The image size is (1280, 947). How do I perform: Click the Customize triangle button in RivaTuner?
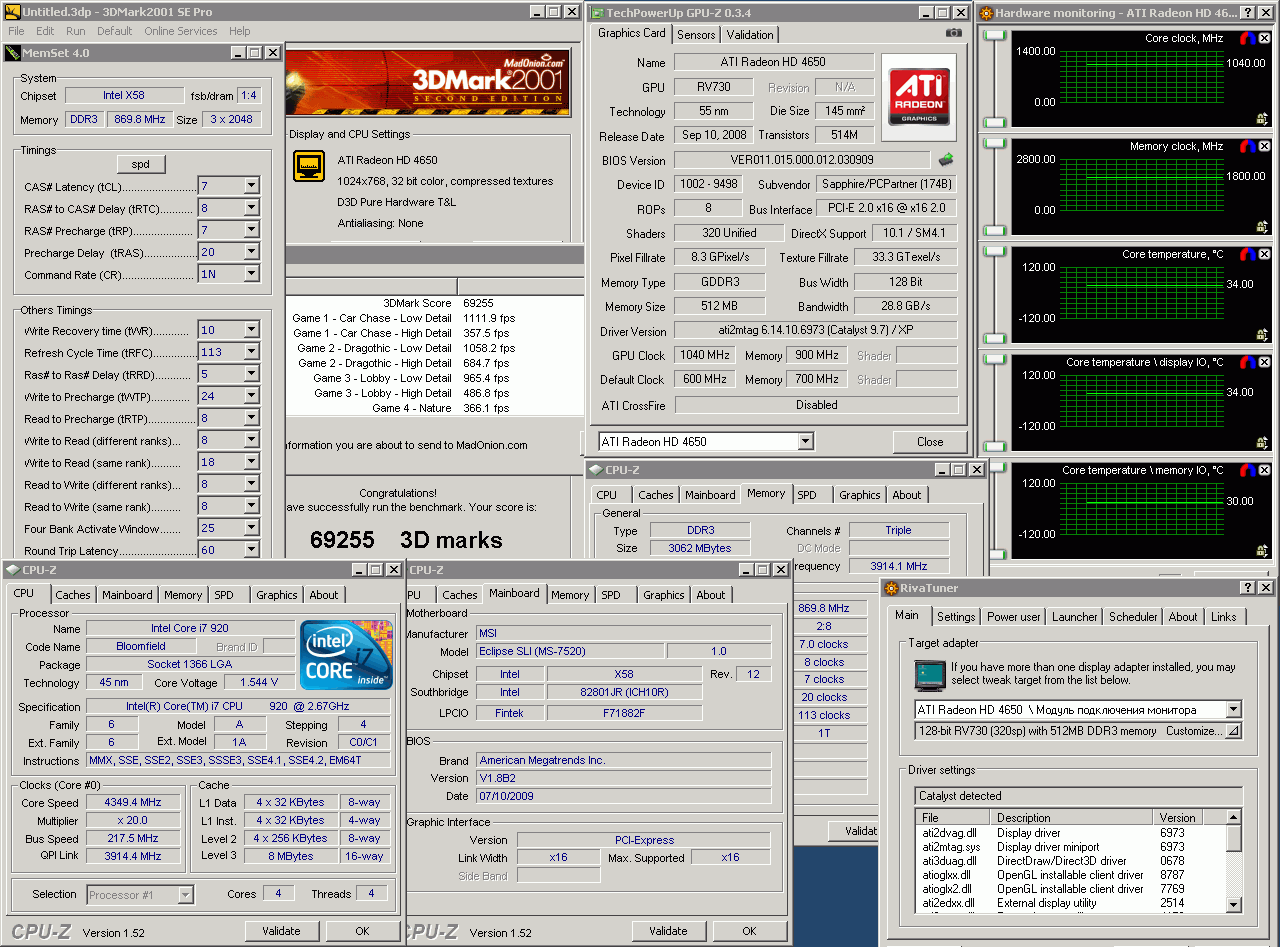(1233, 731)
